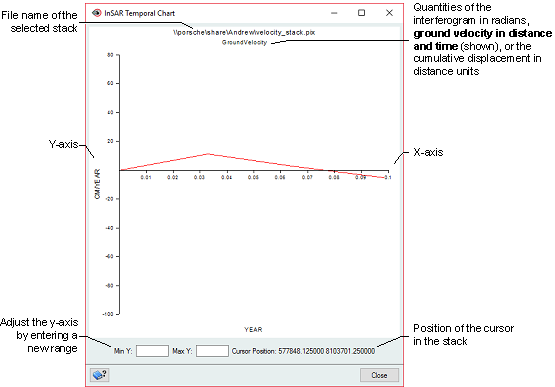Click the Close button
This screenshot has height=387, width=555.
pyautogui.click(x=379, y=375)
